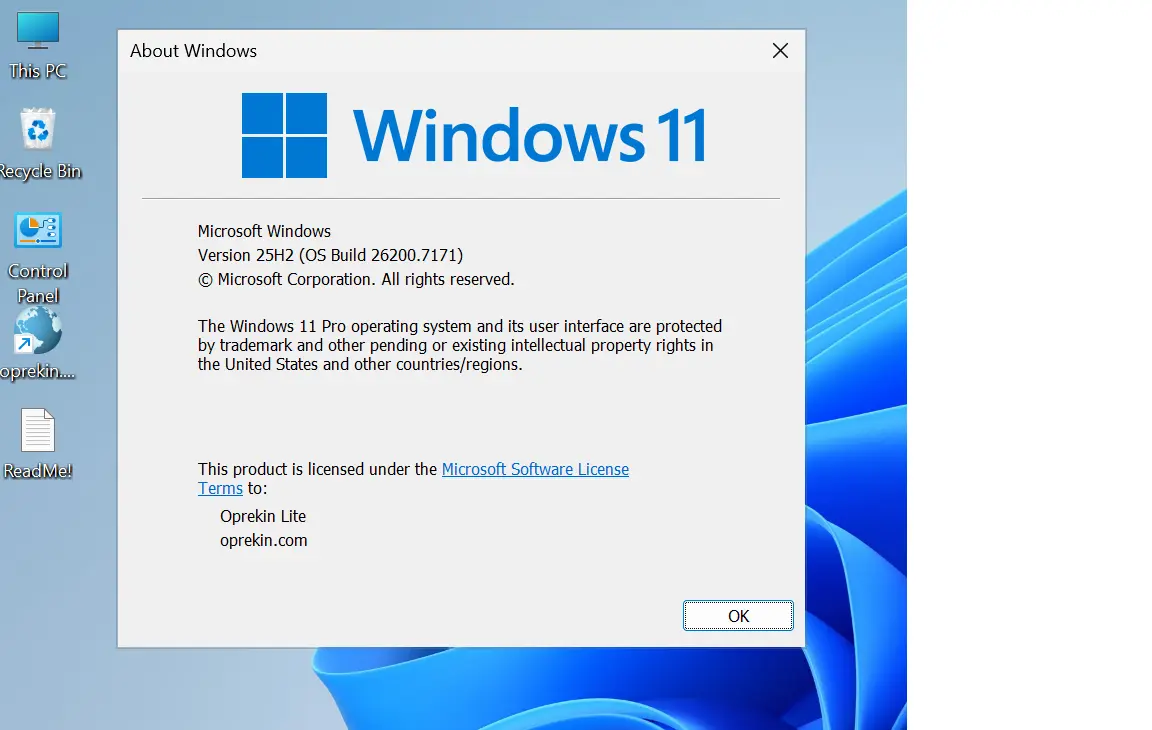The width and height of the screenshot is (1152, 730).
Task: Click the Windows 11 Pro trademark paragraph
Action: (x=460, y=345)
